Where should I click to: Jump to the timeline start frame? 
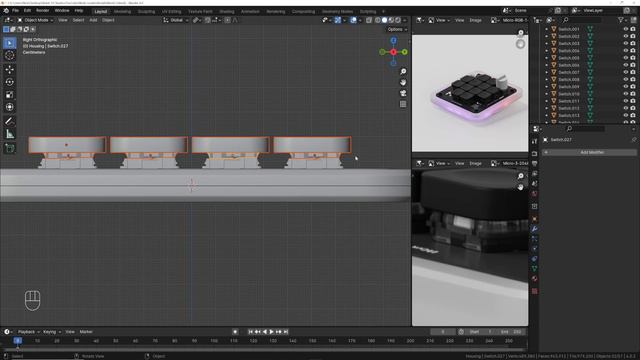[x=250, y=332]
